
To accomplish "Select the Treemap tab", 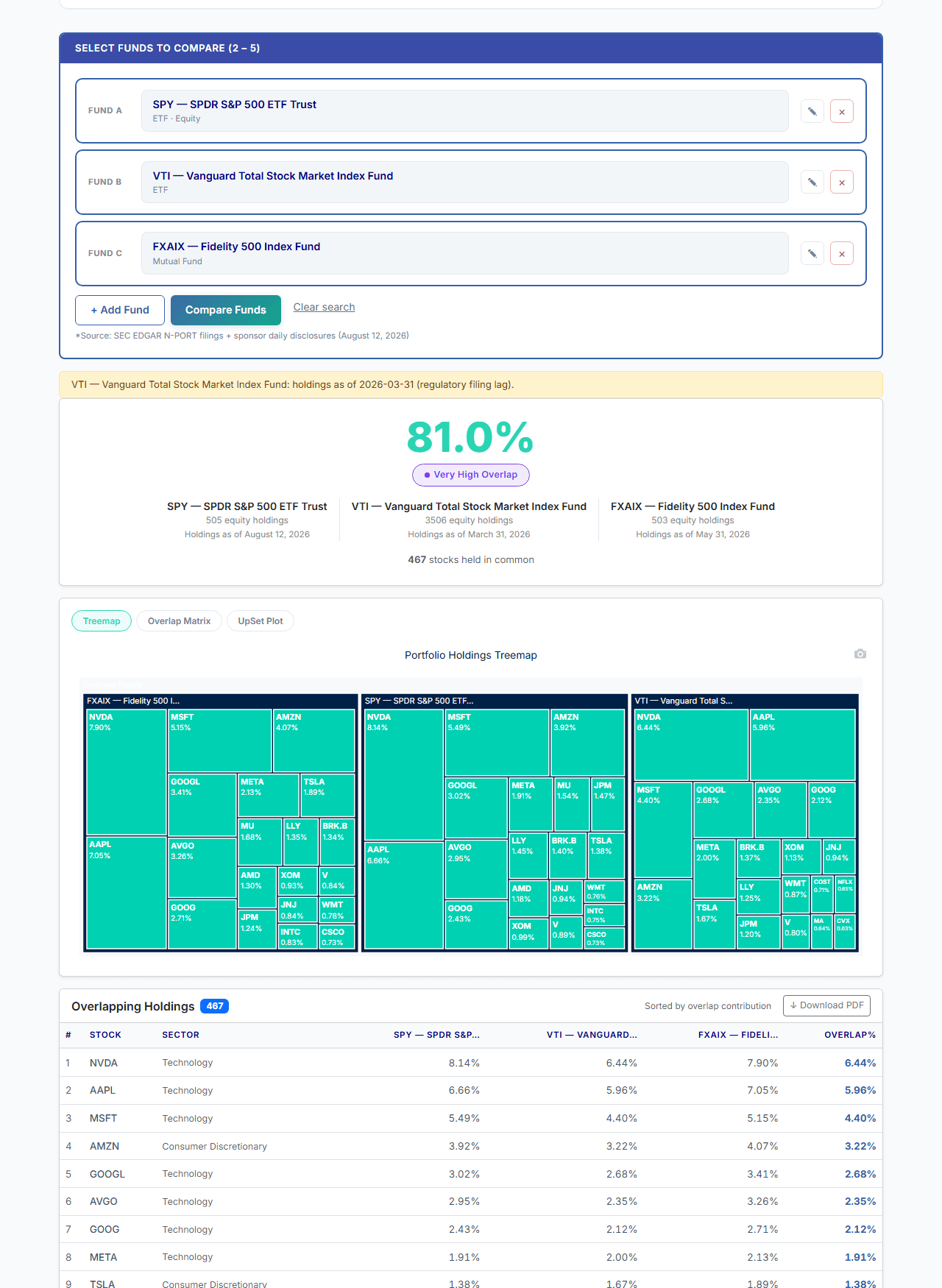I will point(102,621).
